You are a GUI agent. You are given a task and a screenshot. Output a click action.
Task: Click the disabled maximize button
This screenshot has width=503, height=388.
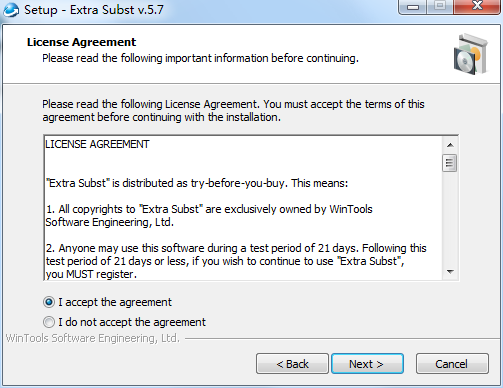pos(440,7)
